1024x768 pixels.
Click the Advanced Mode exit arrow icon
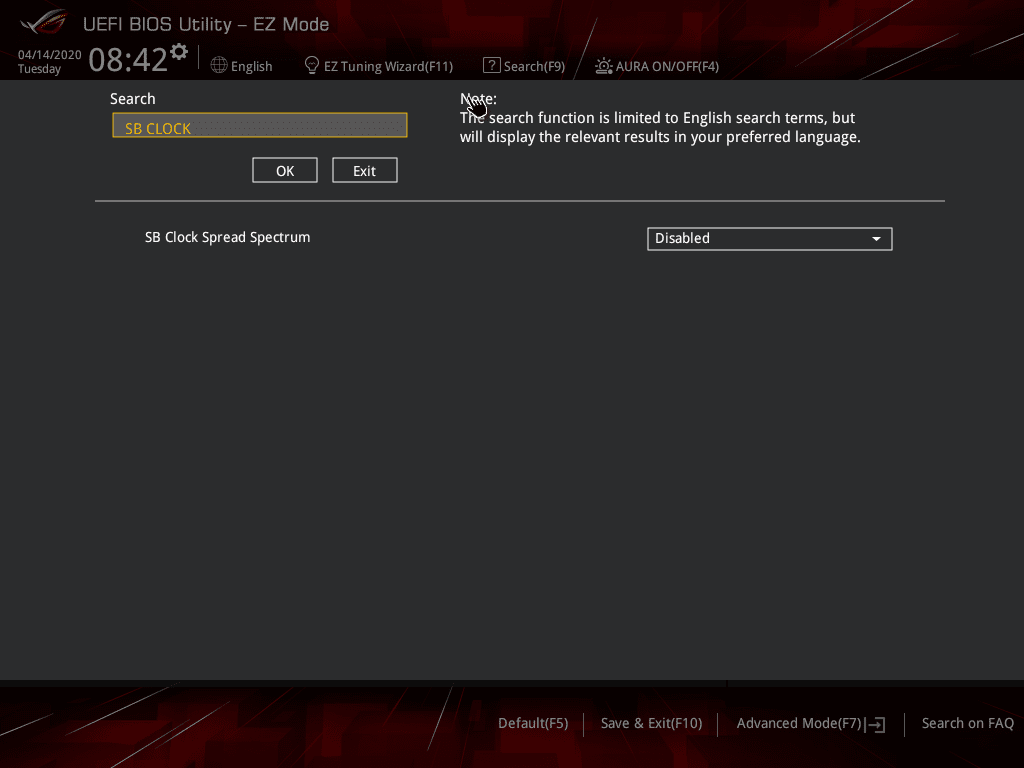(x=876, y=724)
